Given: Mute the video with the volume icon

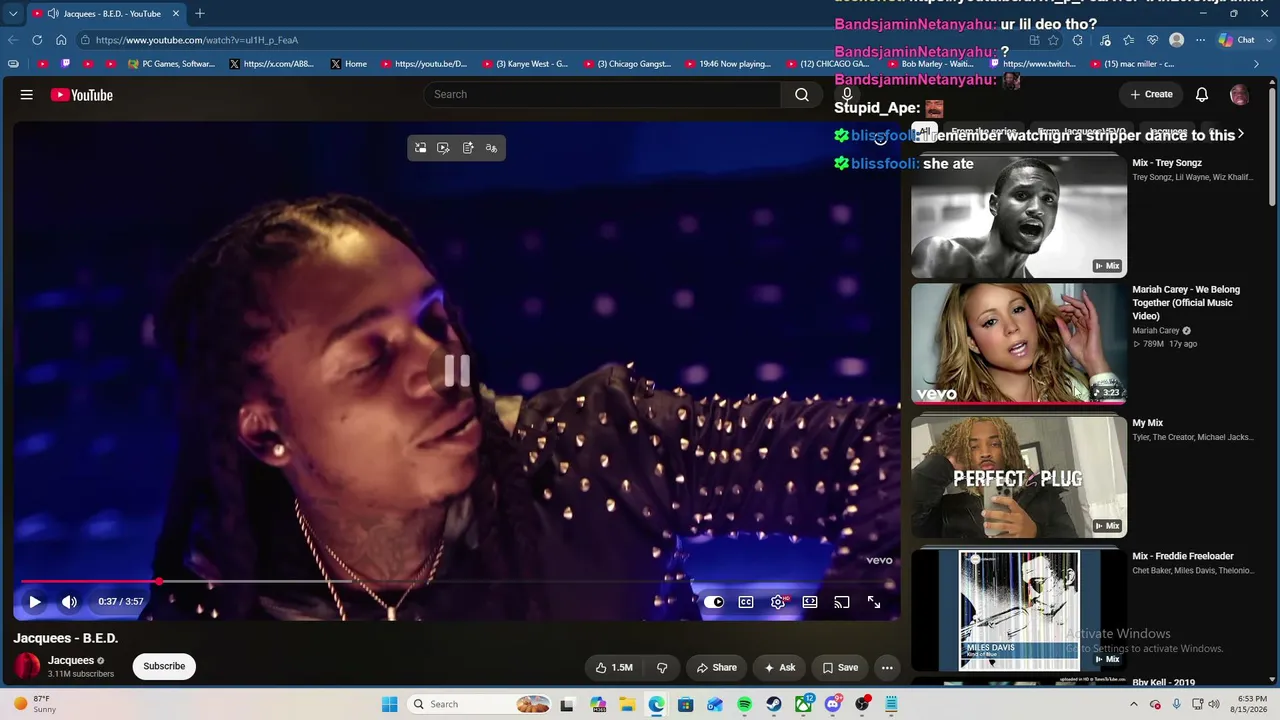Looking at the screenshot, I should pyautogui.click(x=69, y=602).
